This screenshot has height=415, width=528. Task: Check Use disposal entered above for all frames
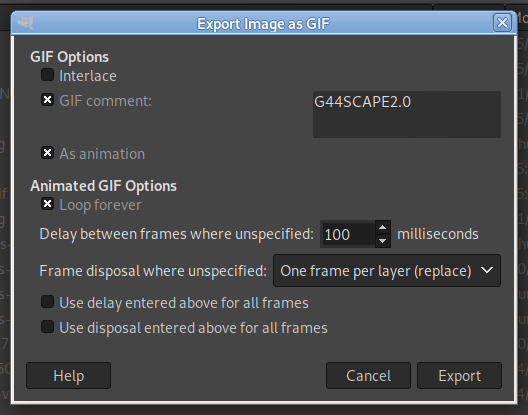[47, 327]
